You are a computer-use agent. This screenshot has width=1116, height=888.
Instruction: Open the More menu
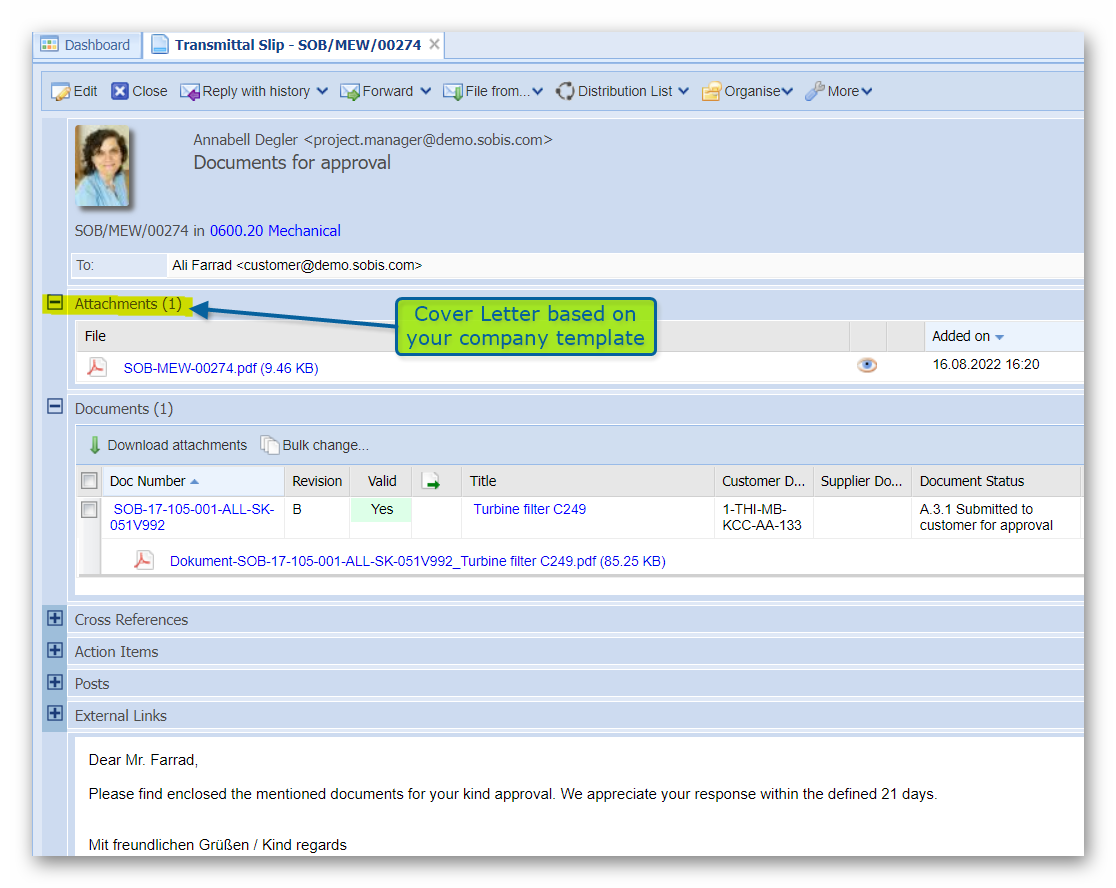[x=840, y=91]
